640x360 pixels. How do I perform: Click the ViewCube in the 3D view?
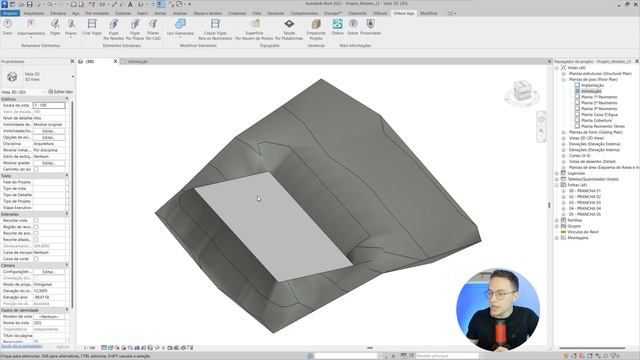point(522,91)
